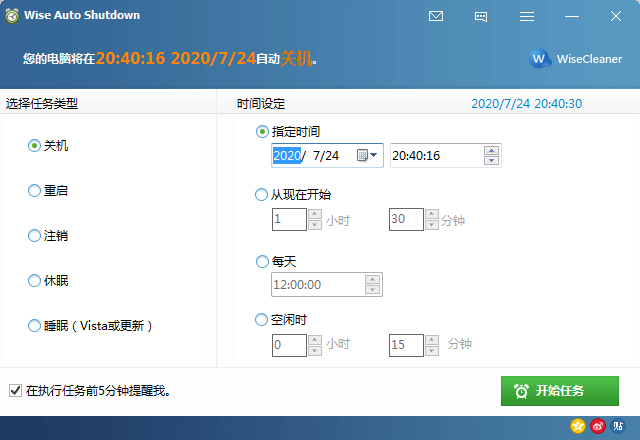Click the idle hours field showing 0
This screenshot has height=440, width=640.
point(289,345)
